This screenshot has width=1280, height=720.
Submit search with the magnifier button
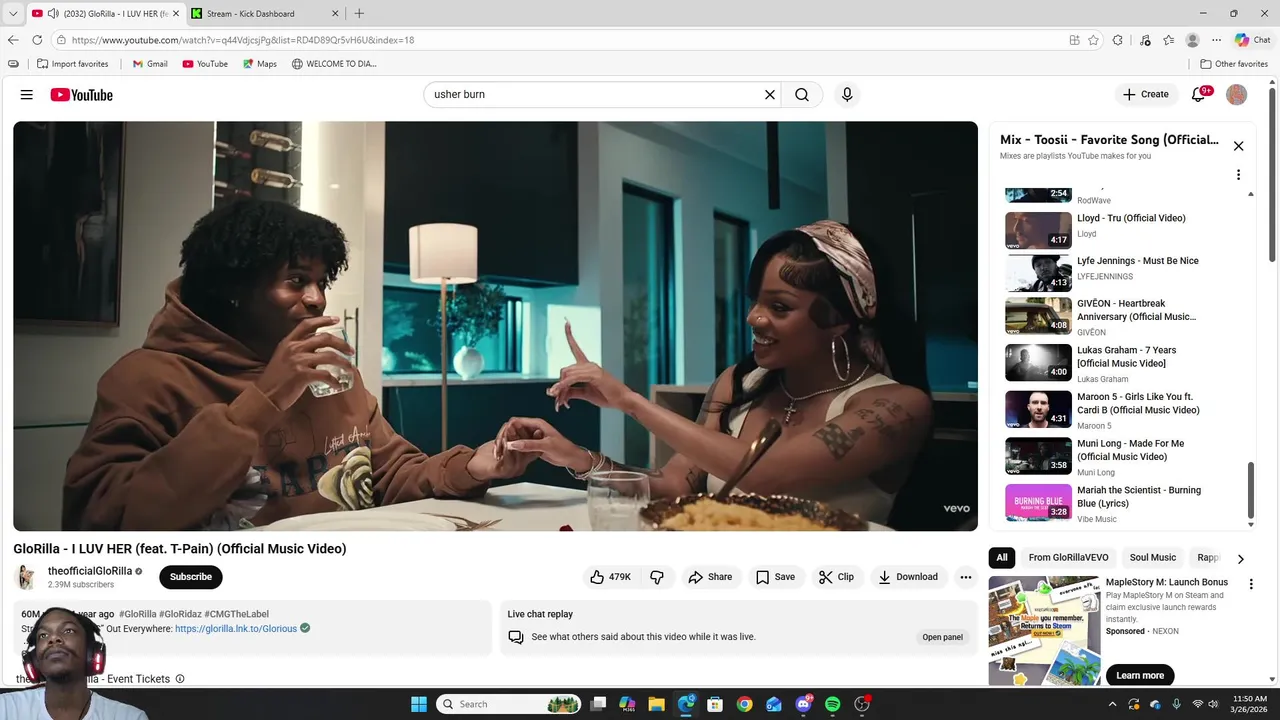click(802, 95)
